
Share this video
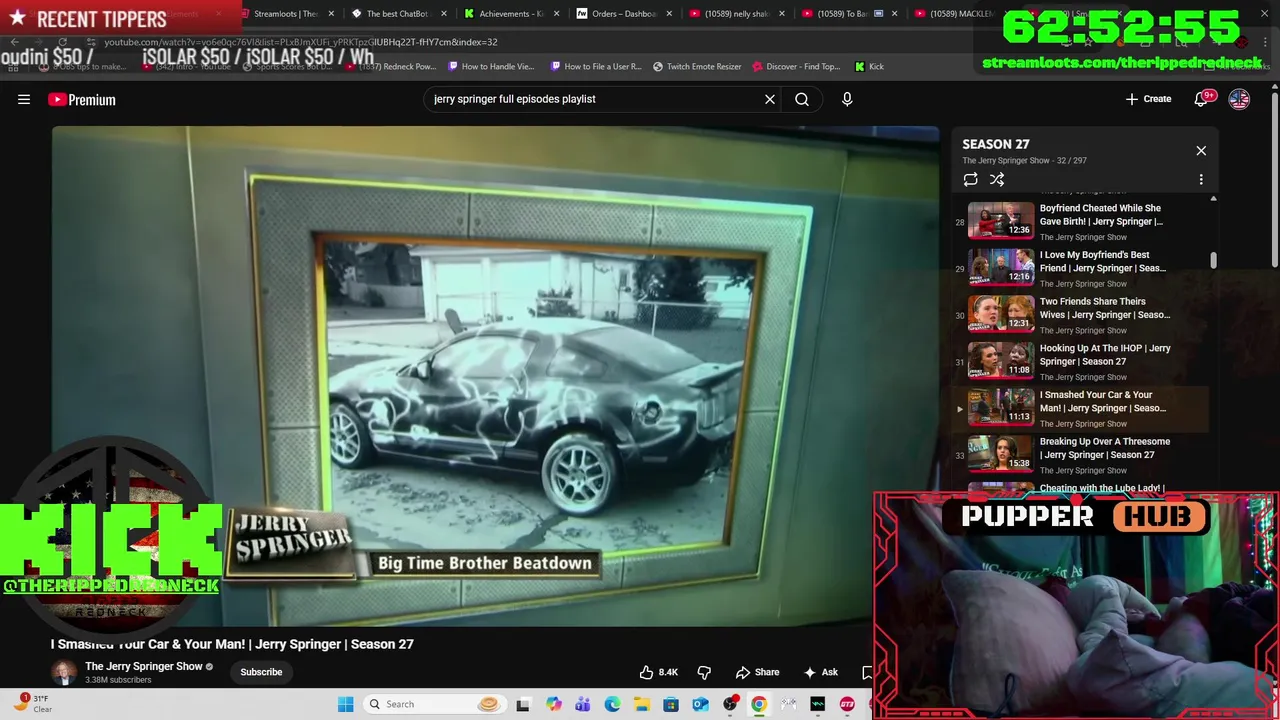(x=757, y=672)
